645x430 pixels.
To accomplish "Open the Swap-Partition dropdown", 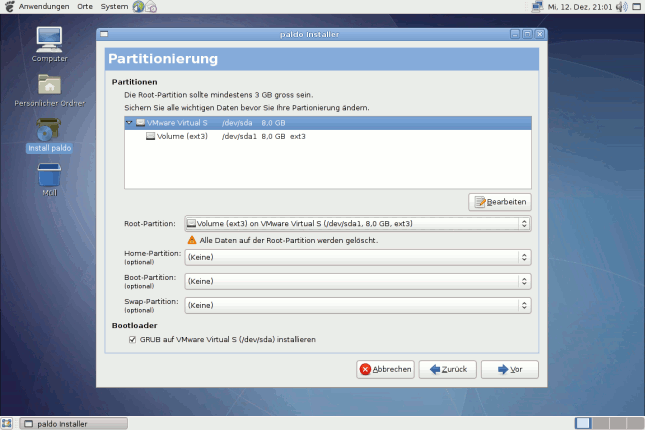I will [358, 305].
